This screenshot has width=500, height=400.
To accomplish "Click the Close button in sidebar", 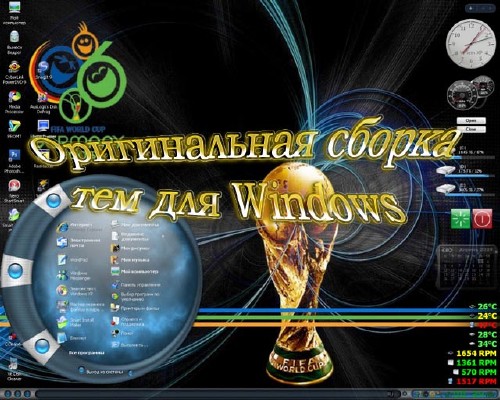I will 471,129.
